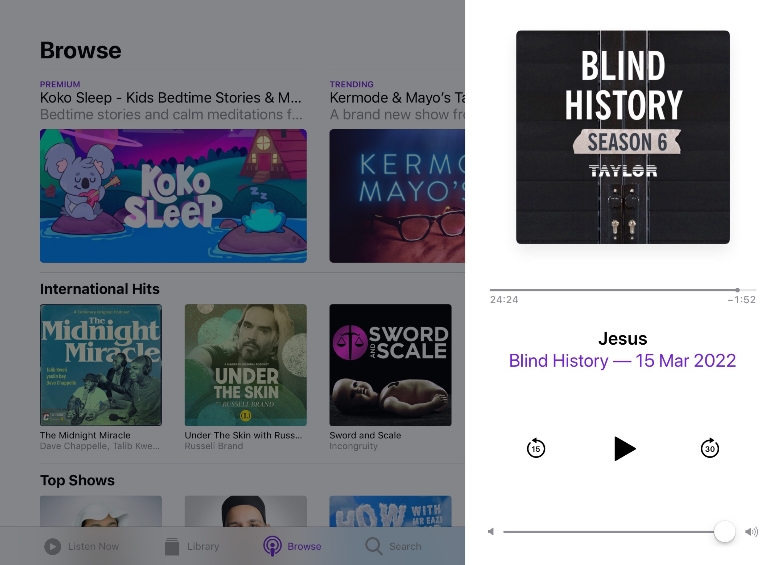The width and height of the screenshot is (781, 565).
Task: Click the Search magnifier icon
Action: pos(374,546)
